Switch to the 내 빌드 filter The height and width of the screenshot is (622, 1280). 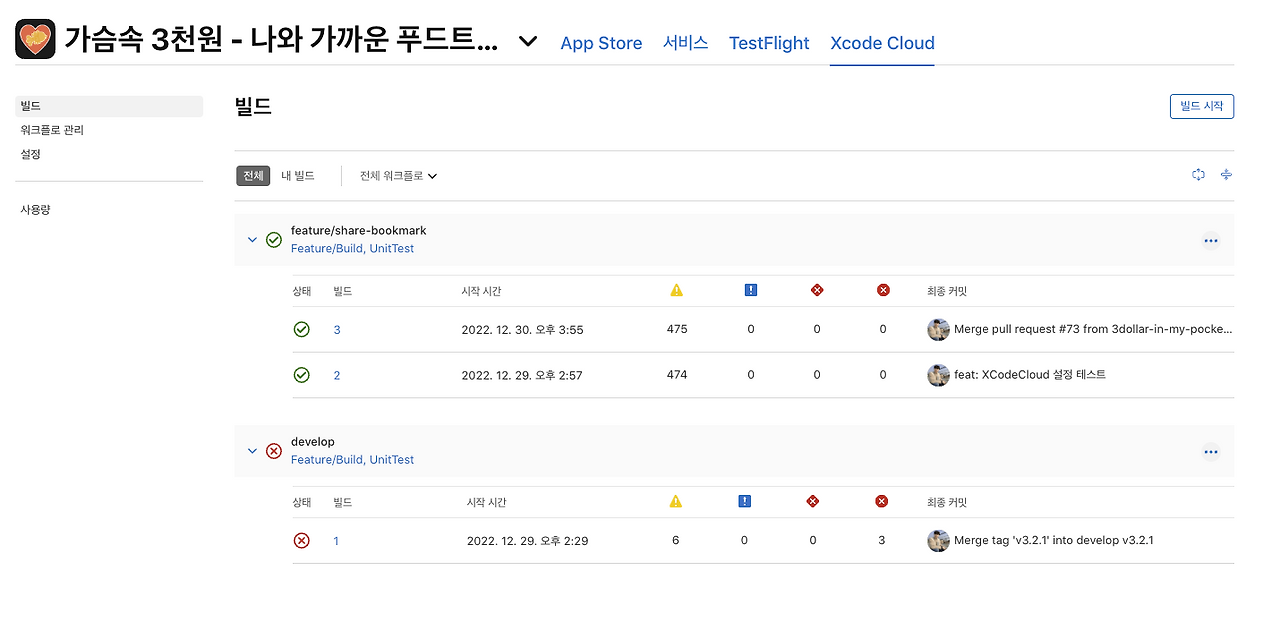click(298, 176)
